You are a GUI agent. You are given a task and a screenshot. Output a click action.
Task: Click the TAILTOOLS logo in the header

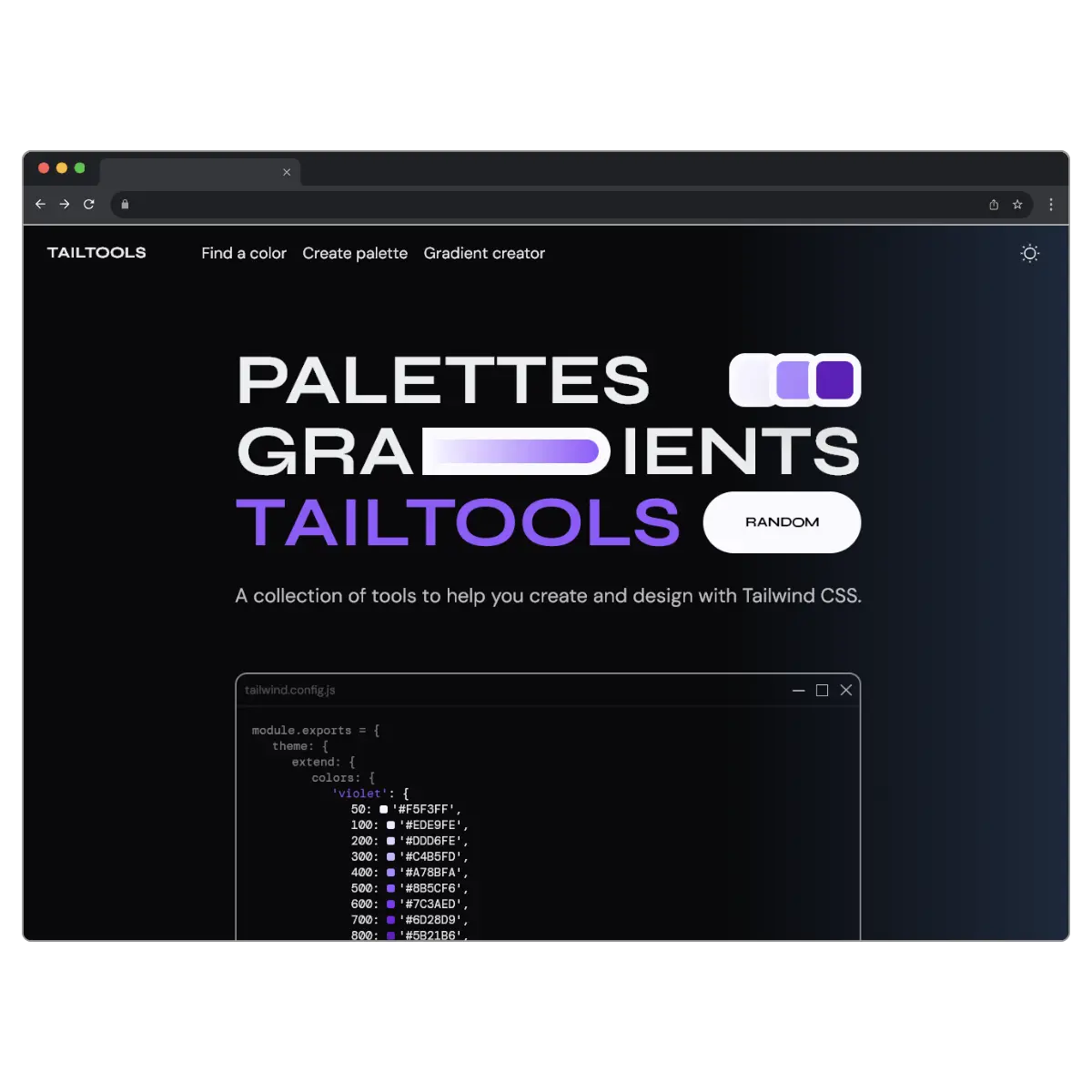tap(96, 253)
